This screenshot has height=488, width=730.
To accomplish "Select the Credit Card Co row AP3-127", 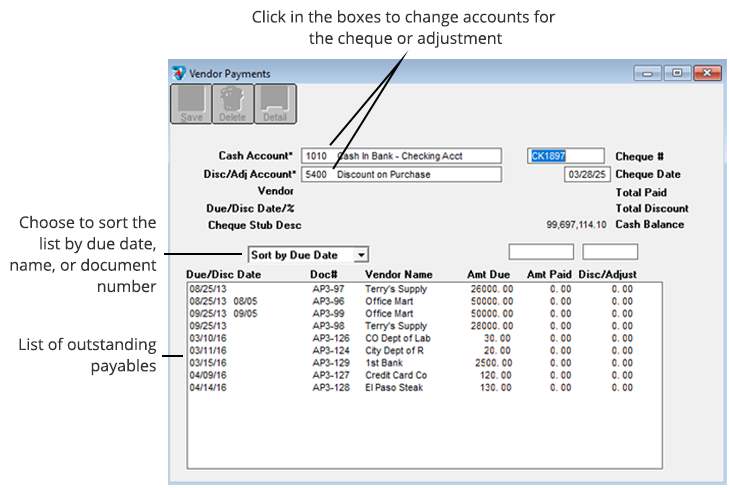I will pos(410,375).
